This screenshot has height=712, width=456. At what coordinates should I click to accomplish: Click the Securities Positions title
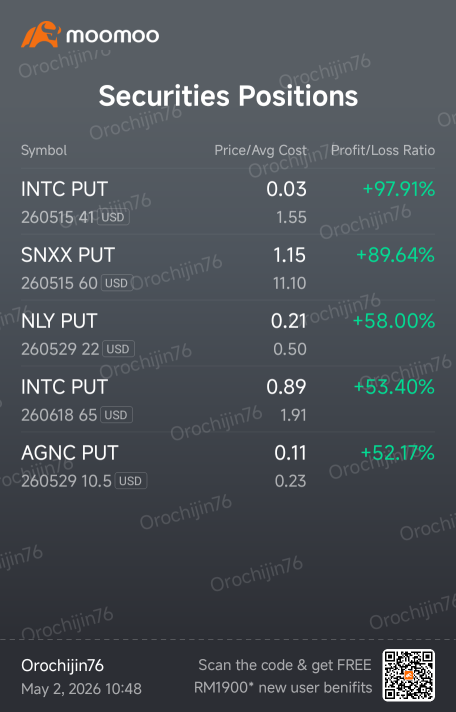click(228, 96)
